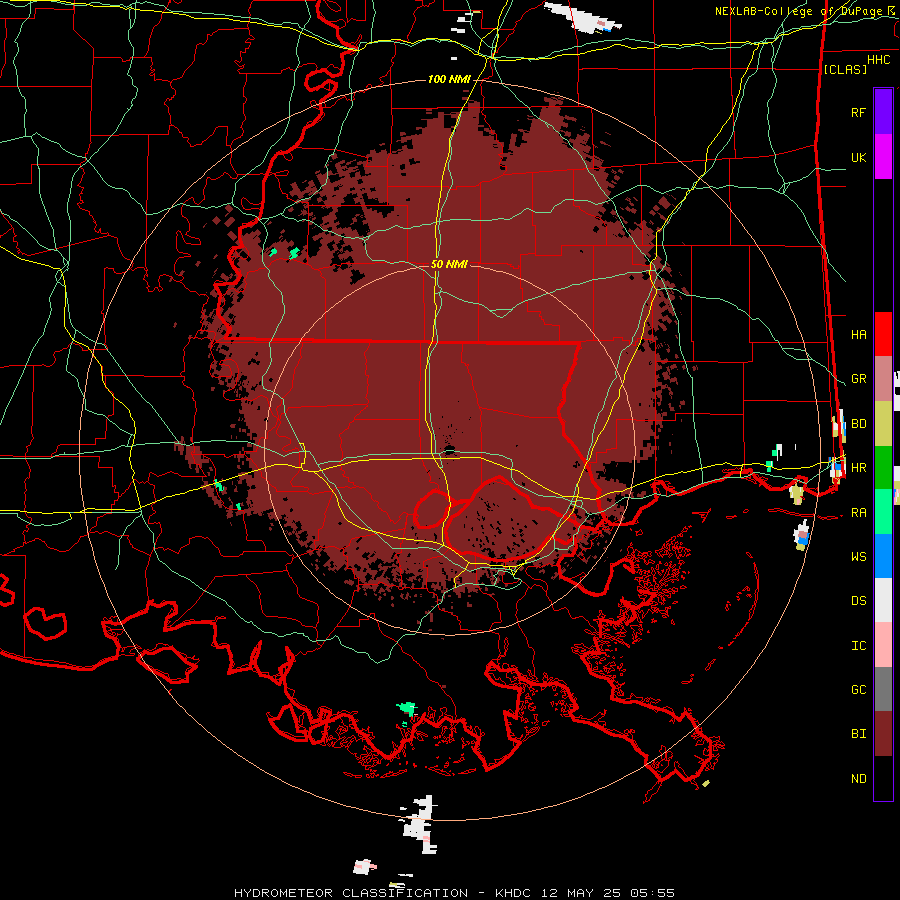Pick the blue WS legend swatch

(883, 556)
